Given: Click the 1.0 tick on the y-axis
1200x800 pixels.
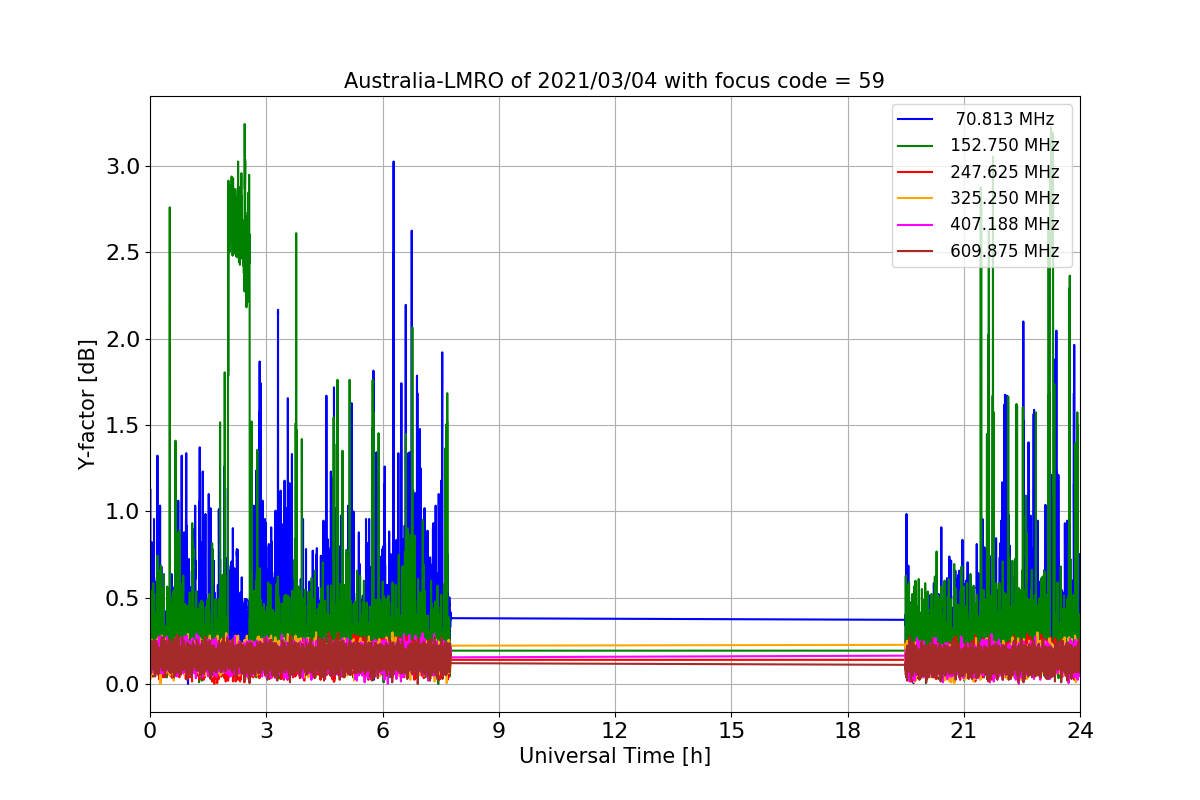Looking at the screenshot, I should pos(123,511).
